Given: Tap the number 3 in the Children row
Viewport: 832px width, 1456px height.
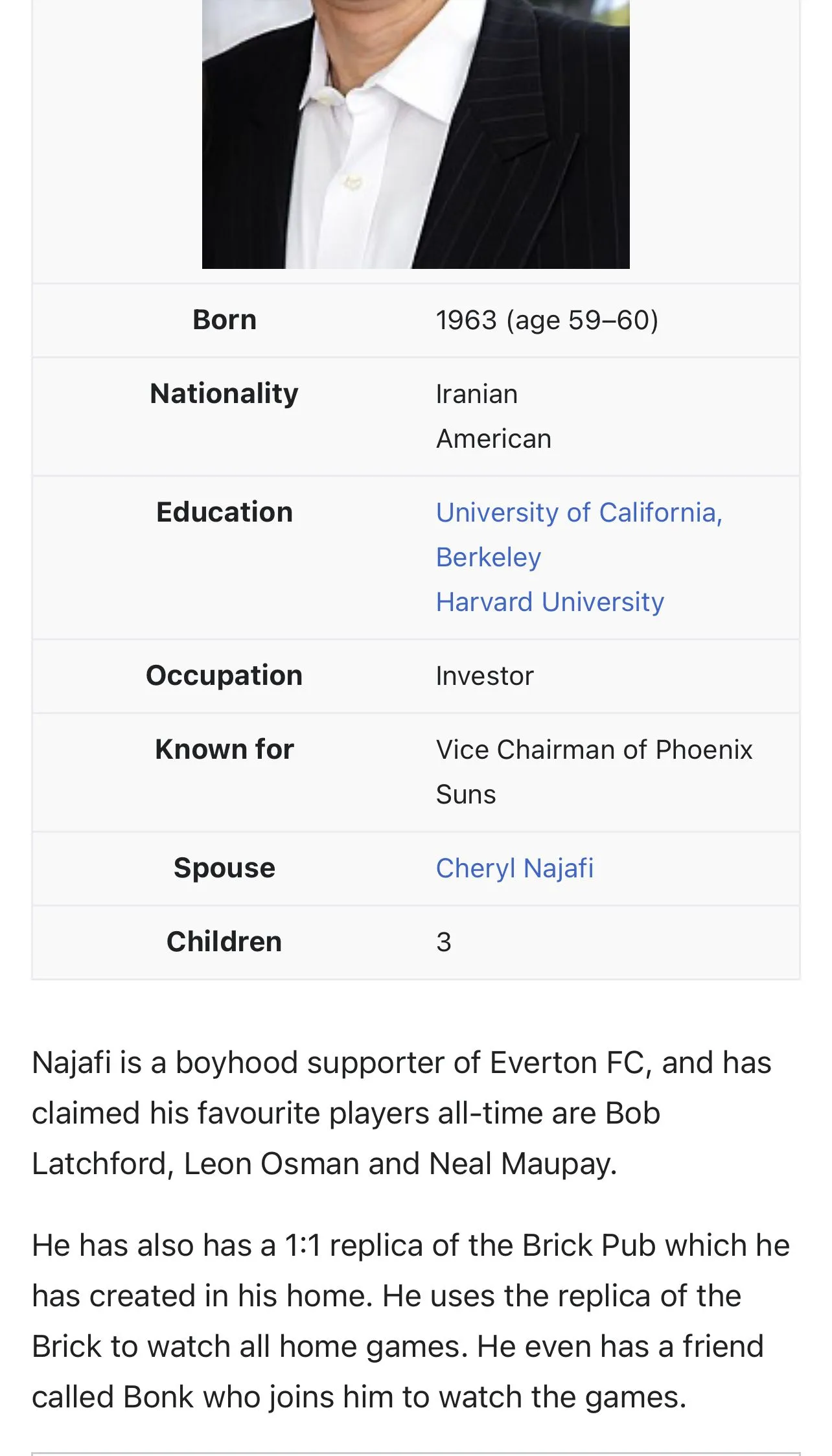Looking at the screenshot, I should click(444, 942).
